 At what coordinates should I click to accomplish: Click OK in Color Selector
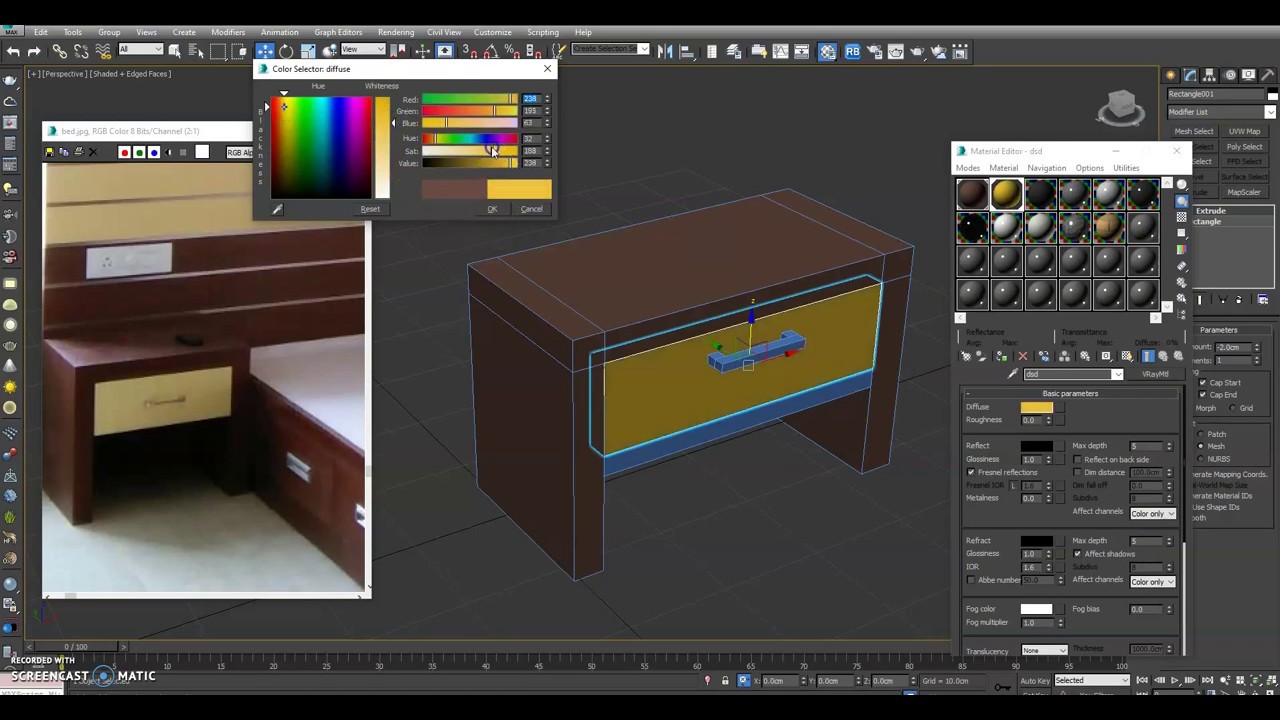[x=492, y=209]
